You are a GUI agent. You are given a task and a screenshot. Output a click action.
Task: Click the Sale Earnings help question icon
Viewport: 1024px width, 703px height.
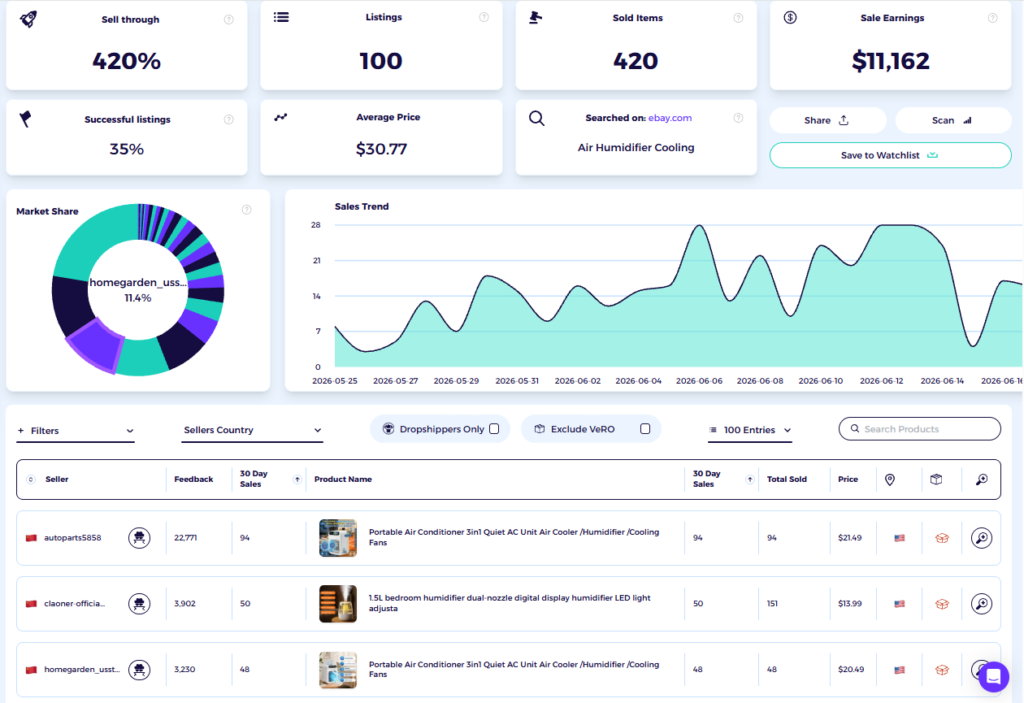point(992,18)
